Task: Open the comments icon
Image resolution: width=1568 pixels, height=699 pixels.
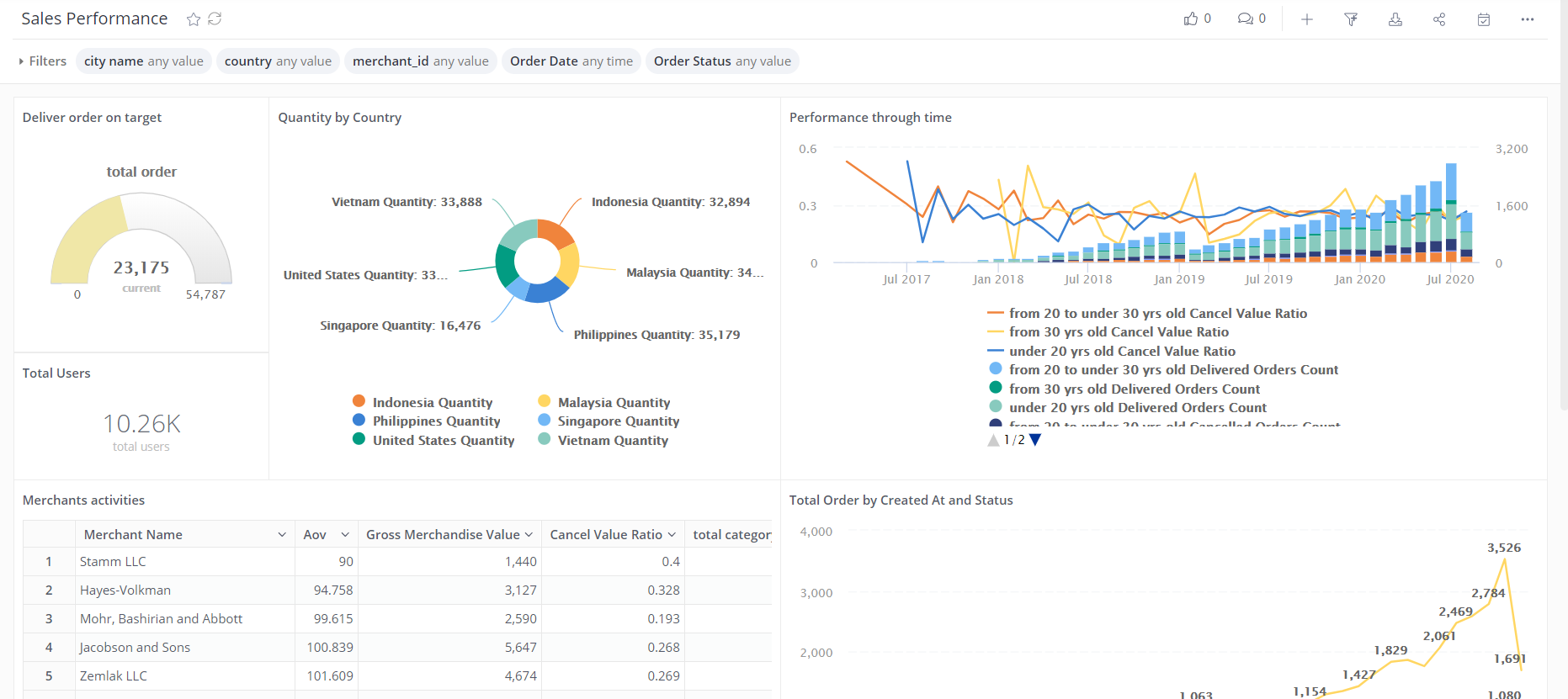Action: (x=1245, y=19)
